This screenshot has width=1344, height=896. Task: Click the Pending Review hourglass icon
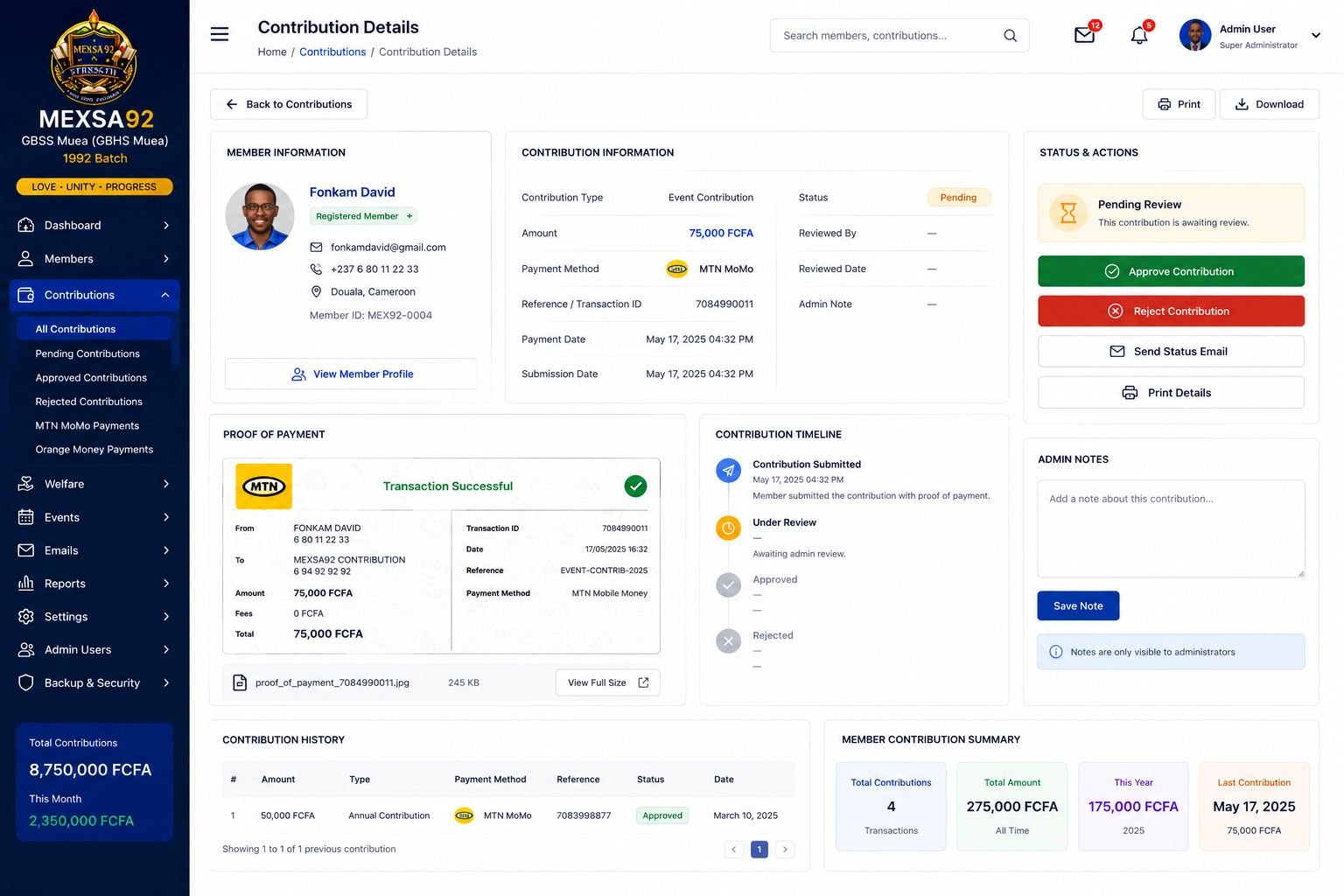1068,213
